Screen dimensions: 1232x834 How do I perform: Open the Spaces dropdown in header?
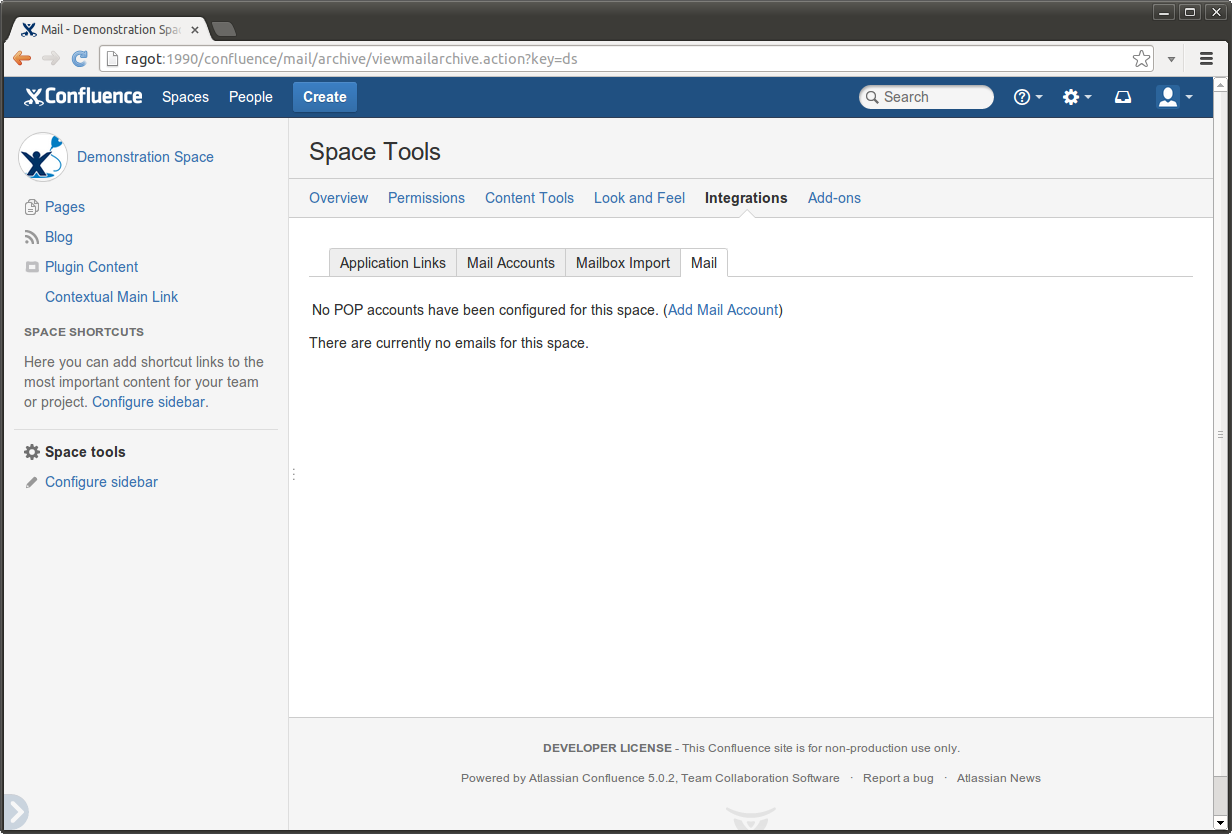pyautogui.click(x=185, y=97)
